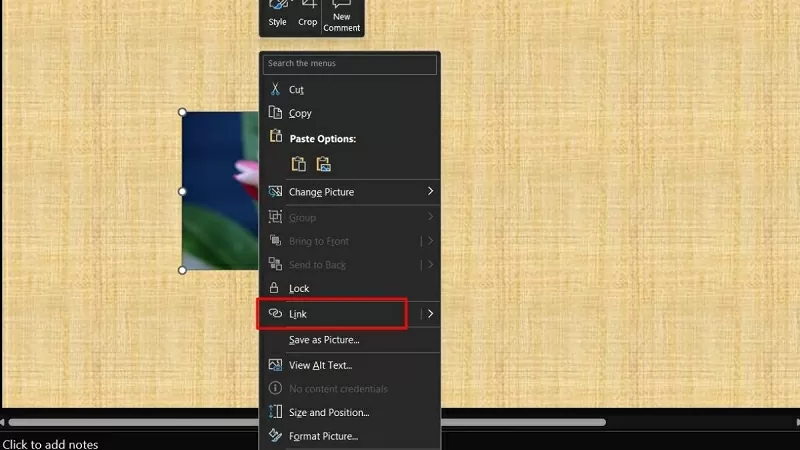Screen dimensions: 800x450
Task: Click the Size and Position icon
Action: coord(275,412)
